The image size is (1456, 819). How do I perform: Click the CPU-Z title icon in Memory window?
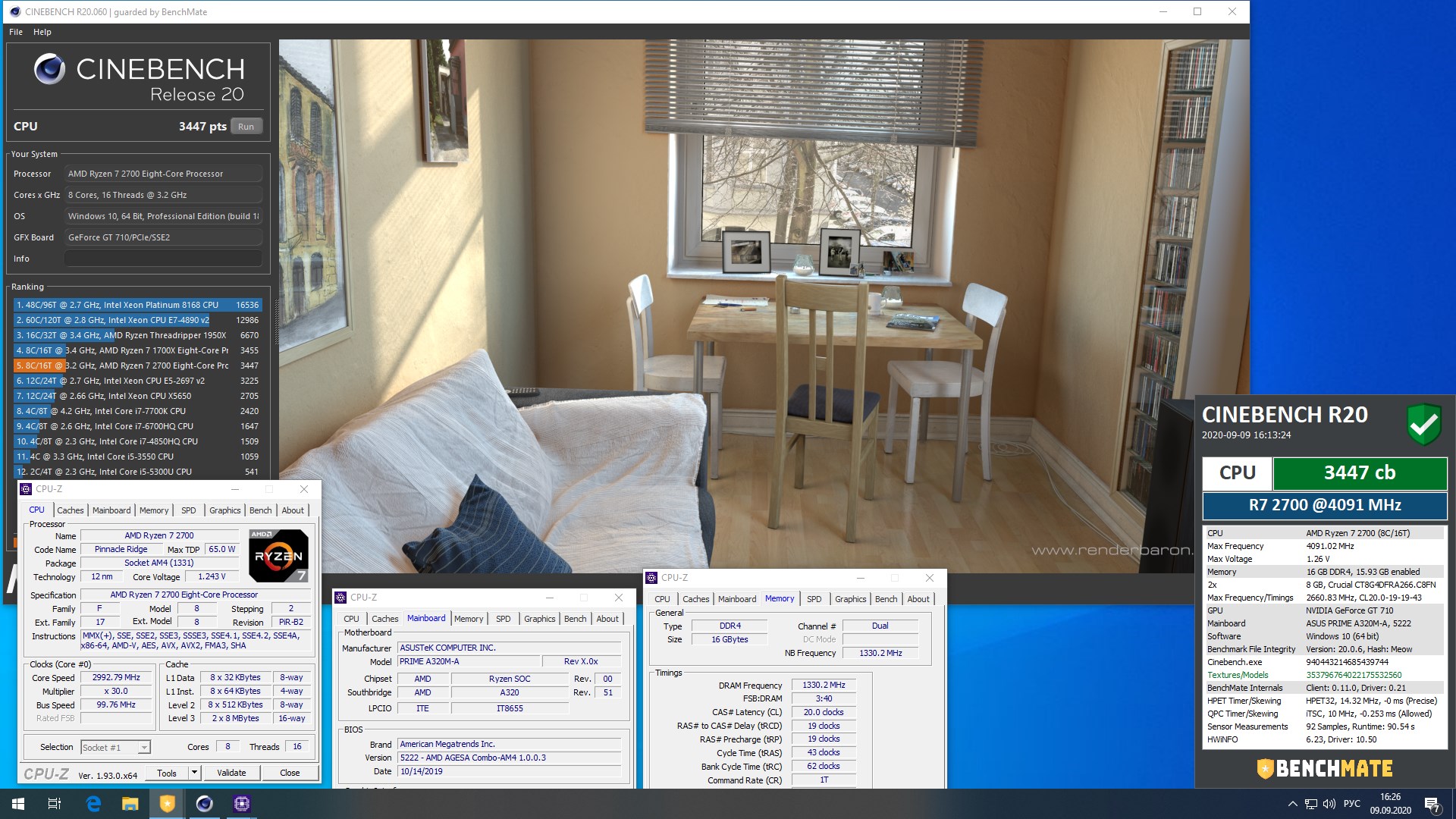(x=651, y=578)
